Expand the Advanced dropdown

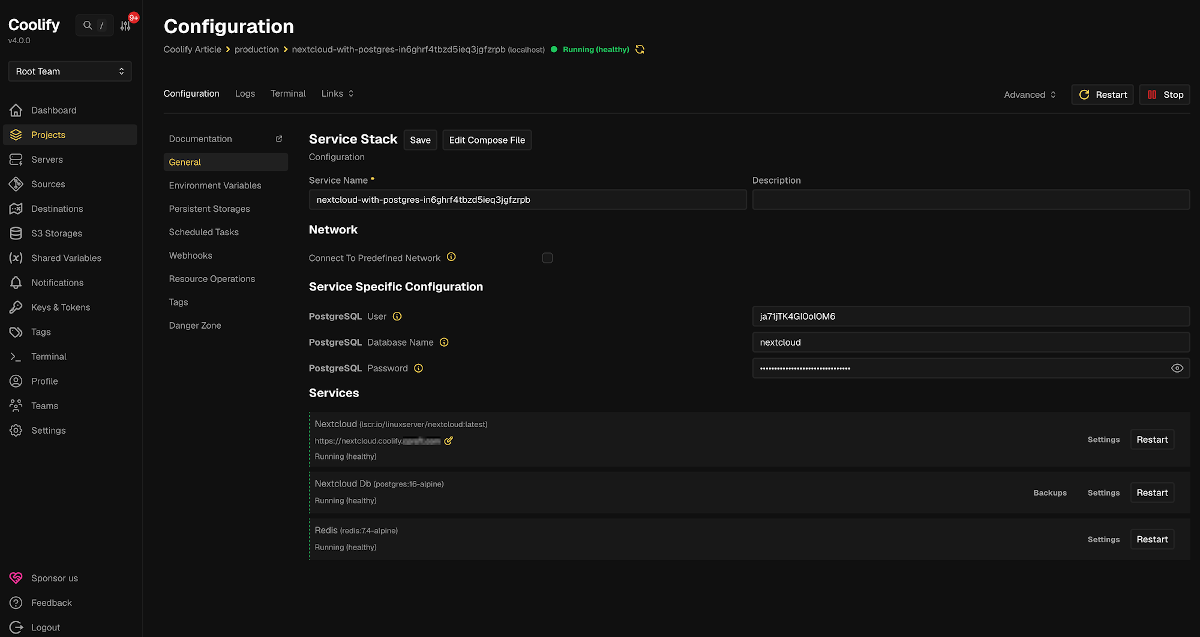click(1030, 95)
